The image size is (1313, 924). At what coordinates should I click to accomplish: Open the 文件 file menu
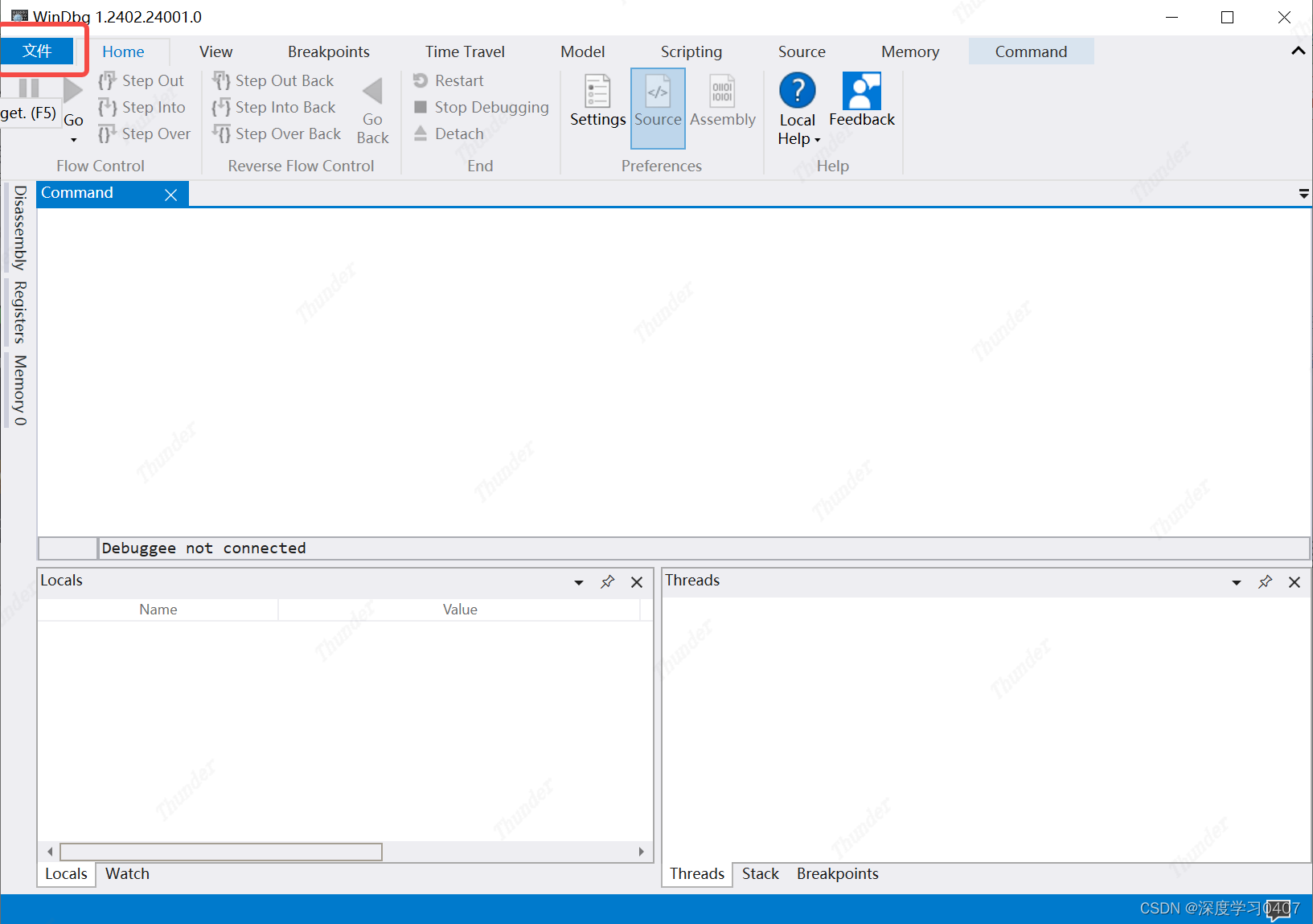pos(37,51)
